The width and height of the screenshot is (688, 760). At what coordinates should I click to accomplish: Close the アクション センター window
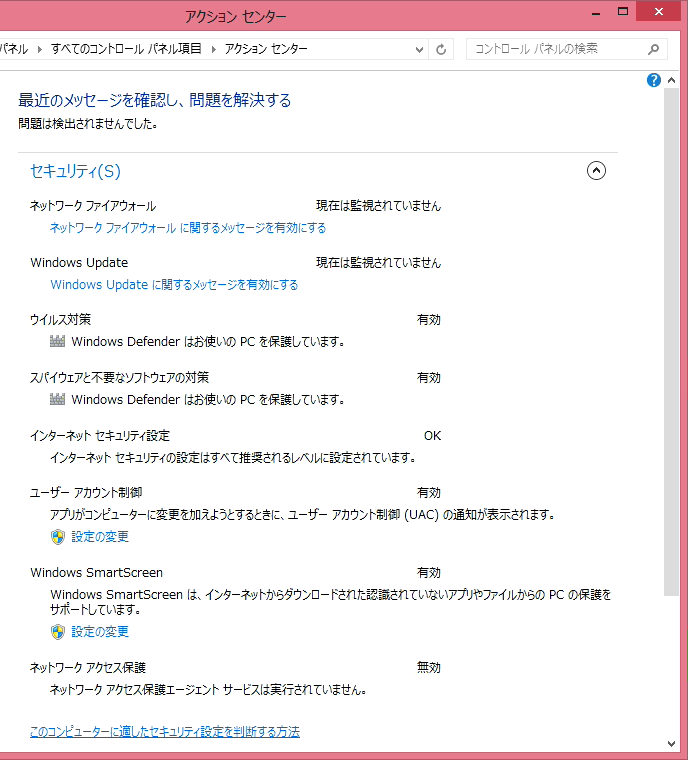[x=658, y=12]
